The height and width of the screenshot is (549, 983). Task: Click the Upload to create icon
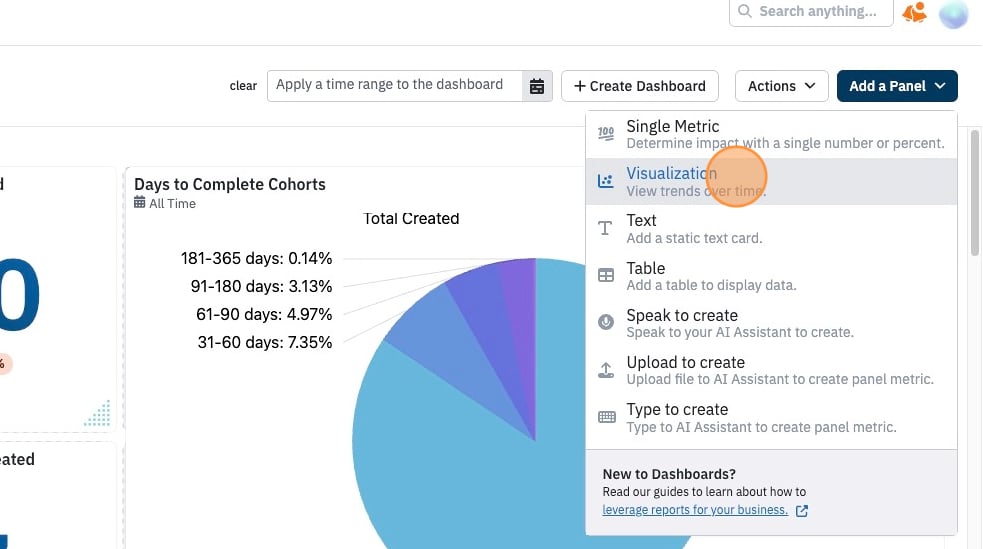click(x=606, y=370)
